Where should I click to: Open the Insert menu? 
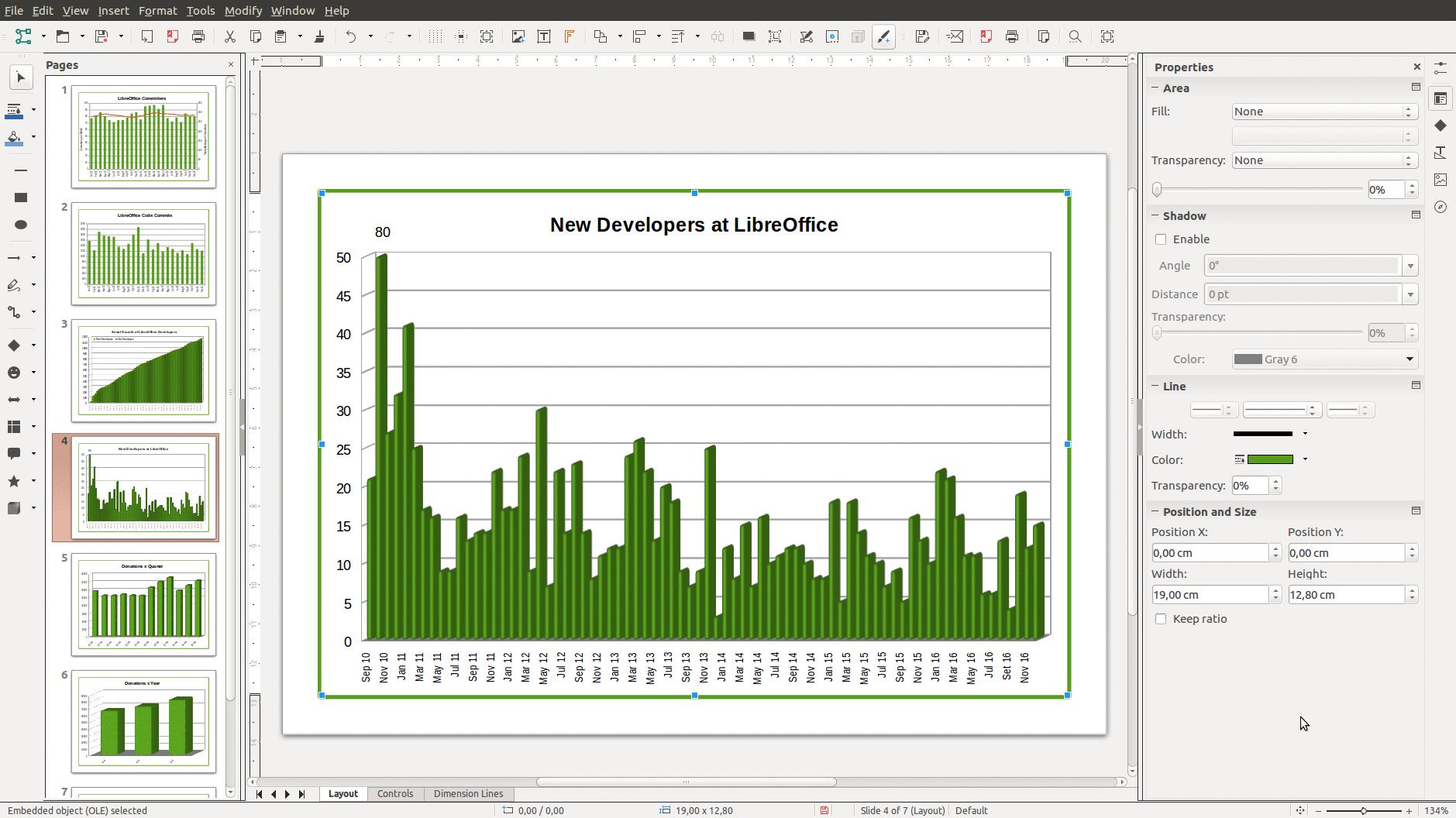coord(113,11)
